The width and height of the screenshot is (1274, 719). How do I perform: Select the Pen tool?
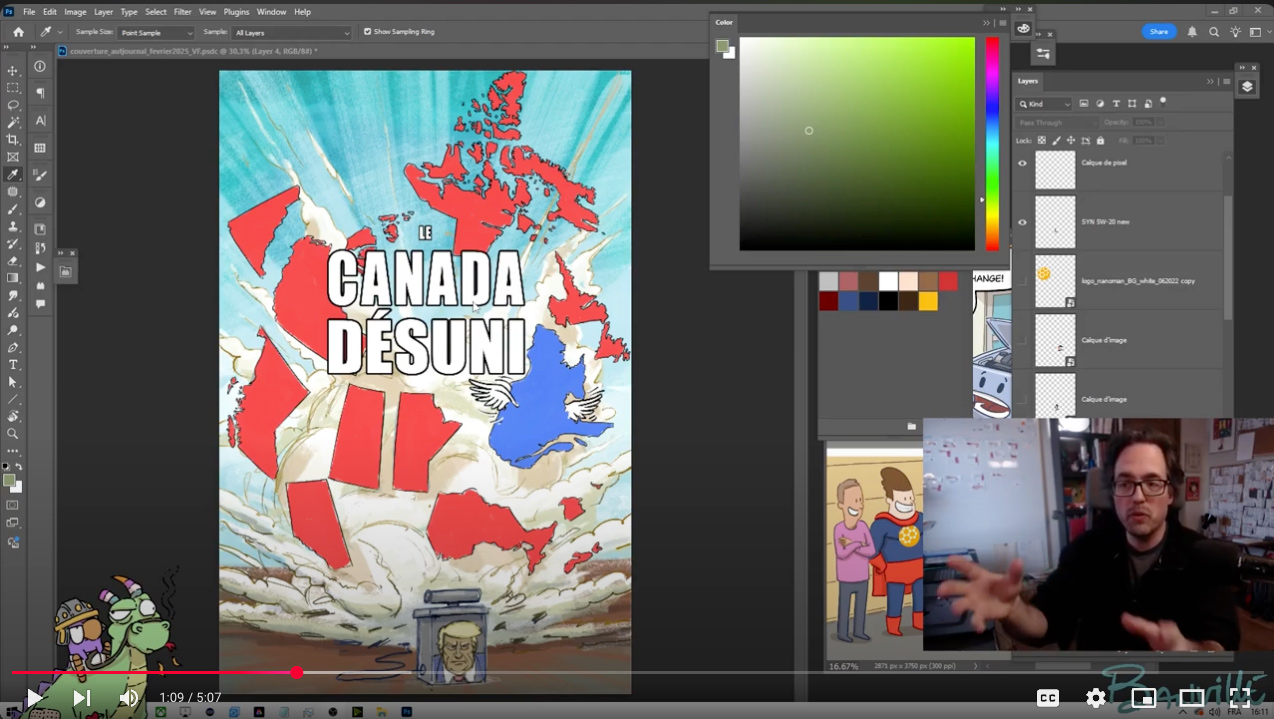(x=13, y=348)
